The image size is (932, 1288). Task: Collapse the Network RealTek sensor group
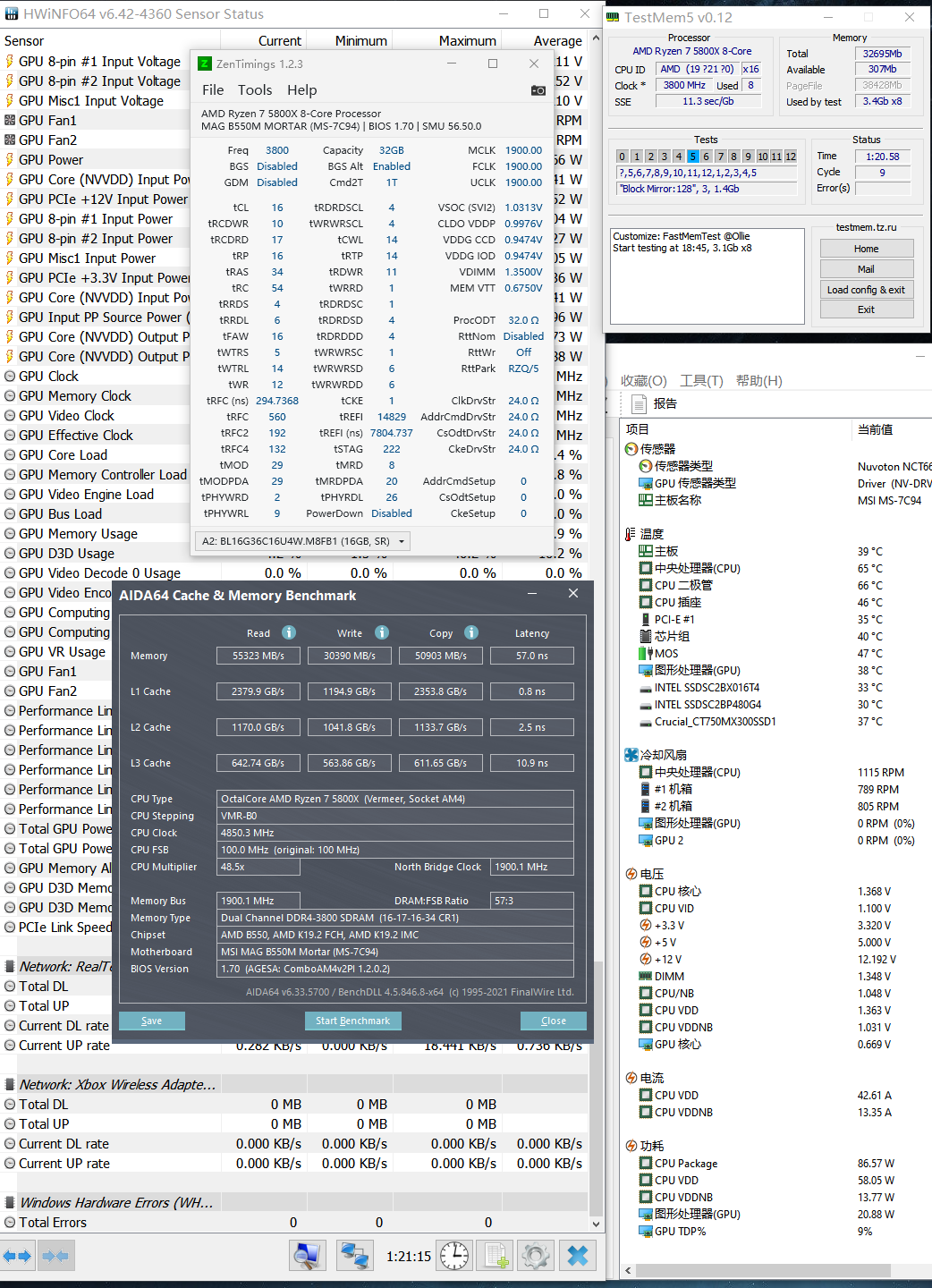tap(10, 967)
